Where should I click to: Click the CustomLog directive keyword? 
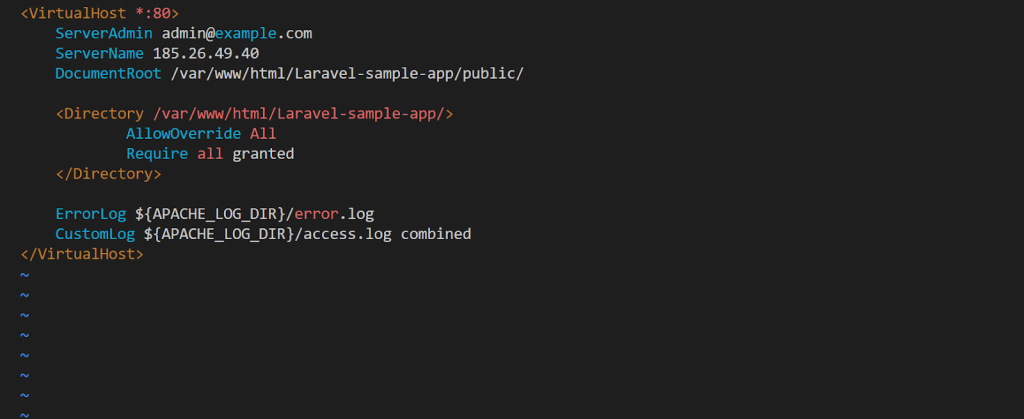pyautogui.click(x=95, y=233)
